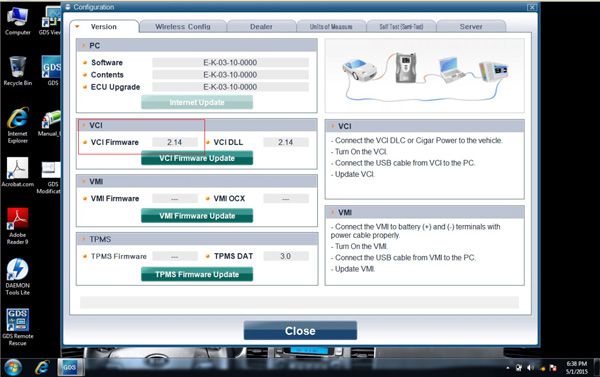Viewport: 600px width, 377px height.
Task: Open the GDS Modification desktop icon
Action: [x=50, y=177]
